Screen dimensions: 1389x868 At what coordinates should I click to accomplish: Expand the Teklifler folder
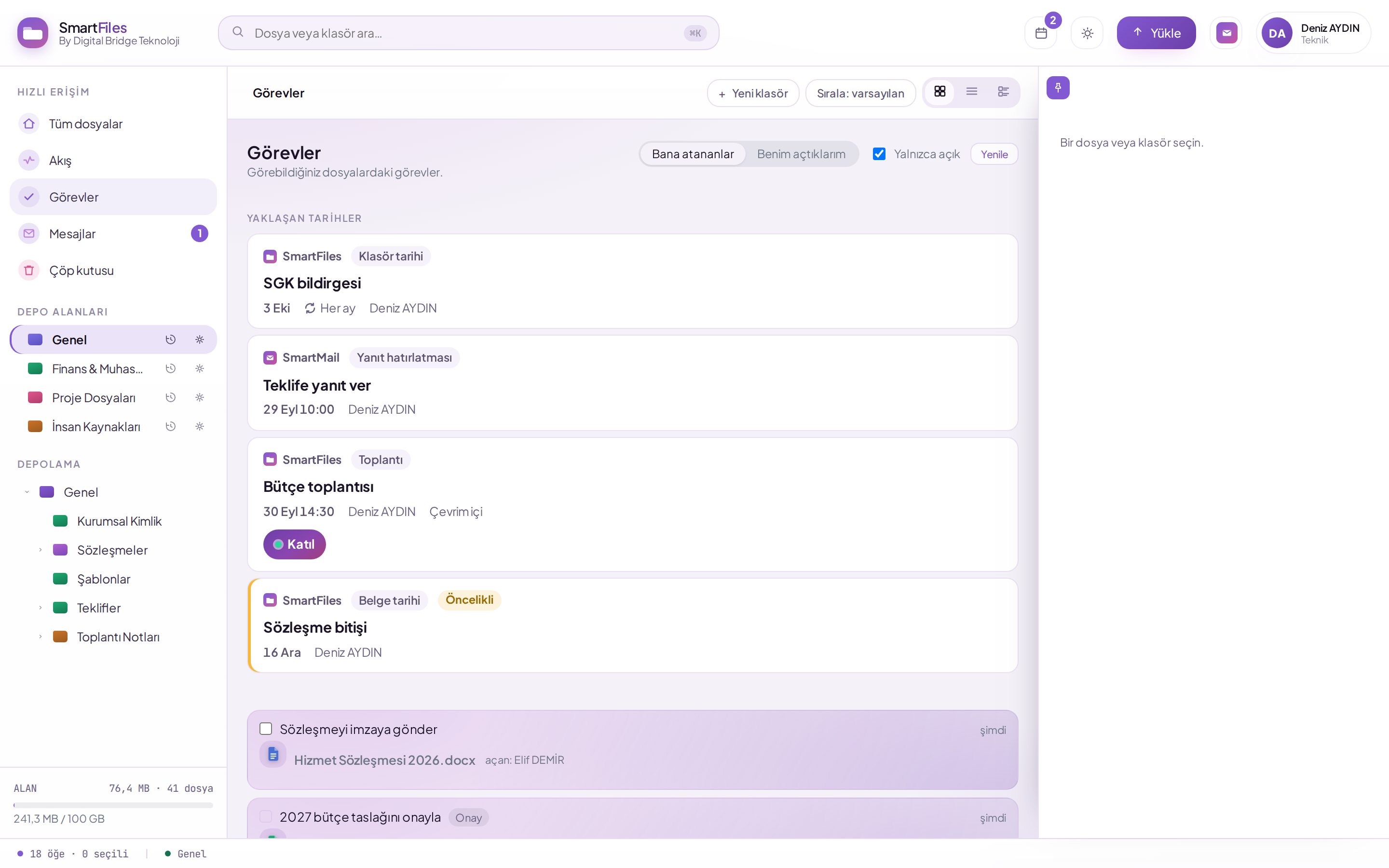point(40,608)
